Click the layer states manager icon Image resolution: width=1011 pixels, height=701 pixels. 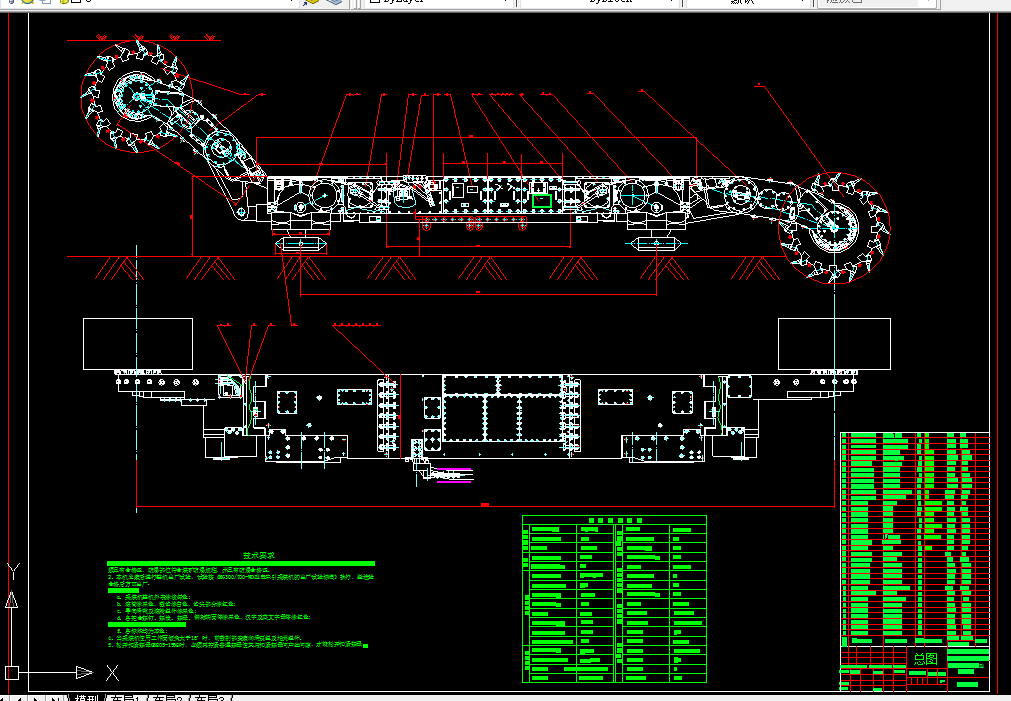tap(311, 2)
